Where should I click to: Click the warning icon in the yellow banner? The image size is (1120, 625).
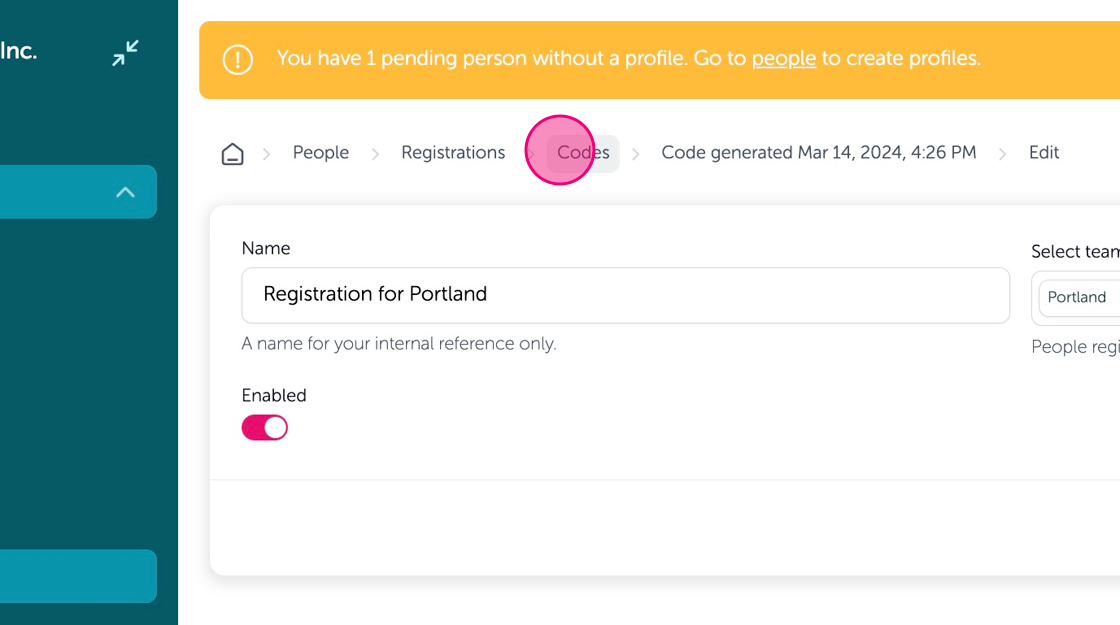[x=237, y=59]
